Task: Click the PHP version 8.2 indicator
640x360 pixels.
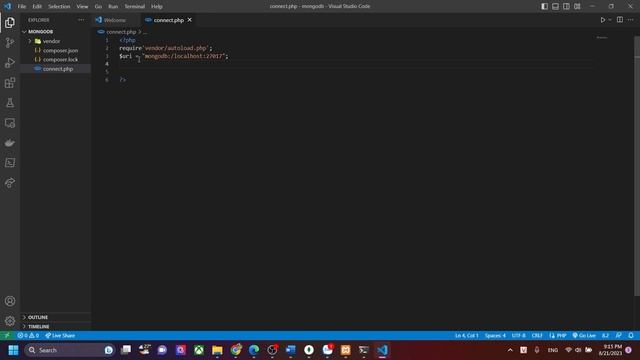Action: click(x=605, y=336)
